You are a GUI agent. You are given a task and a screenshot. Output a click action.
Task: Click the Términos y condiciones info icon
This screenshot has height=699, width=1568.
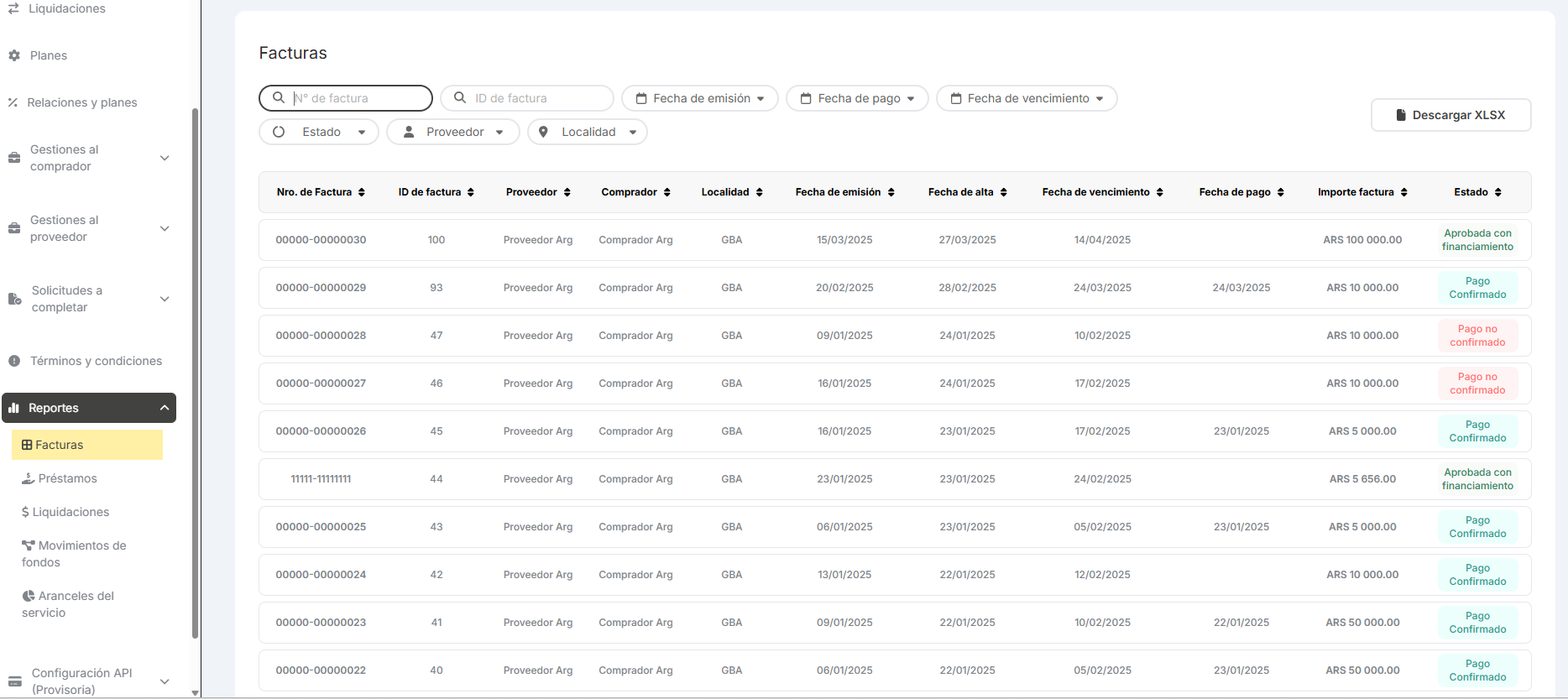click(14, 361)
